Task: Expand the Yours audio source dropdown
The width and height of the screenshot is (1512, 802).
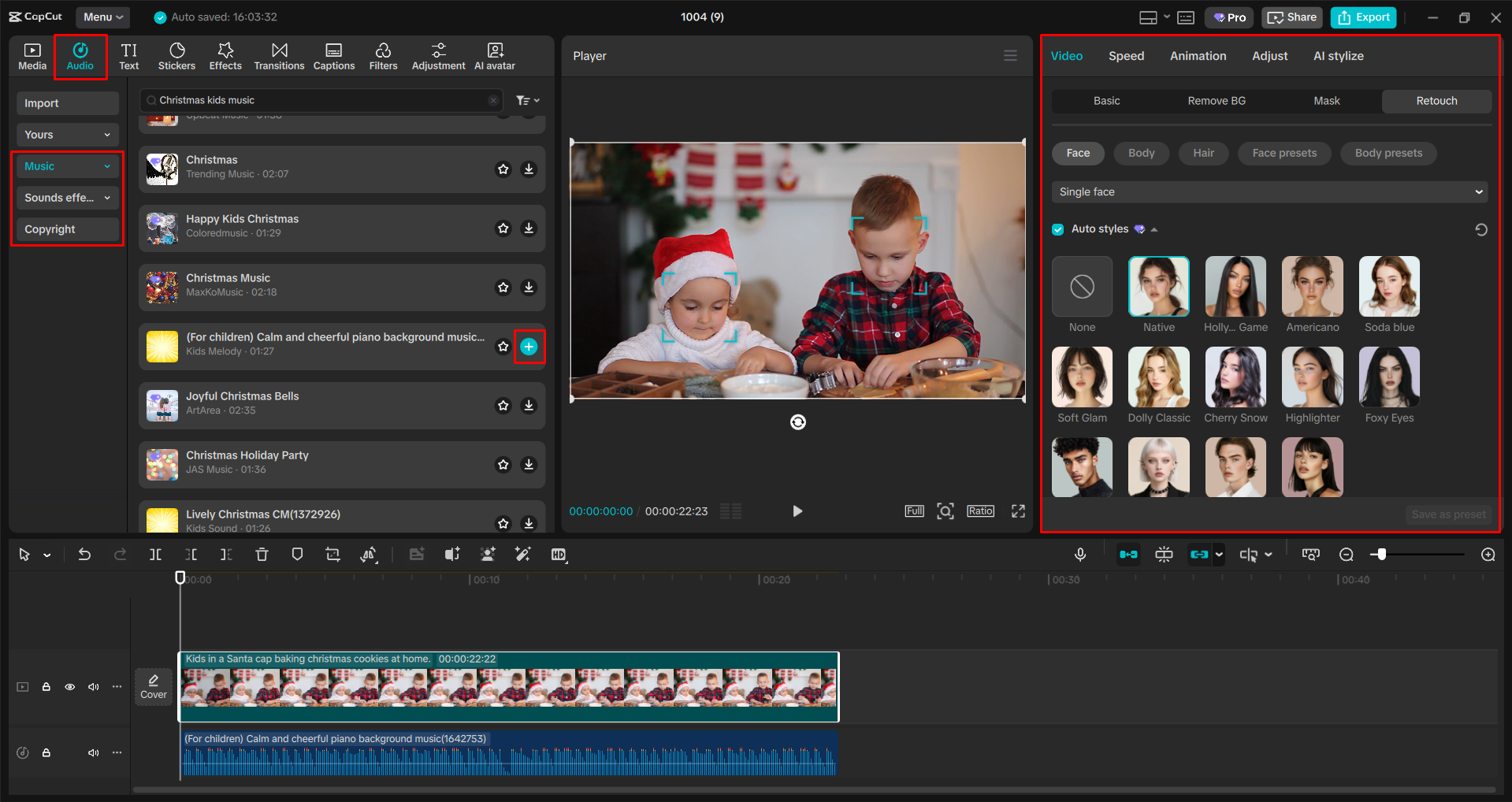Action: coord(67,134)
